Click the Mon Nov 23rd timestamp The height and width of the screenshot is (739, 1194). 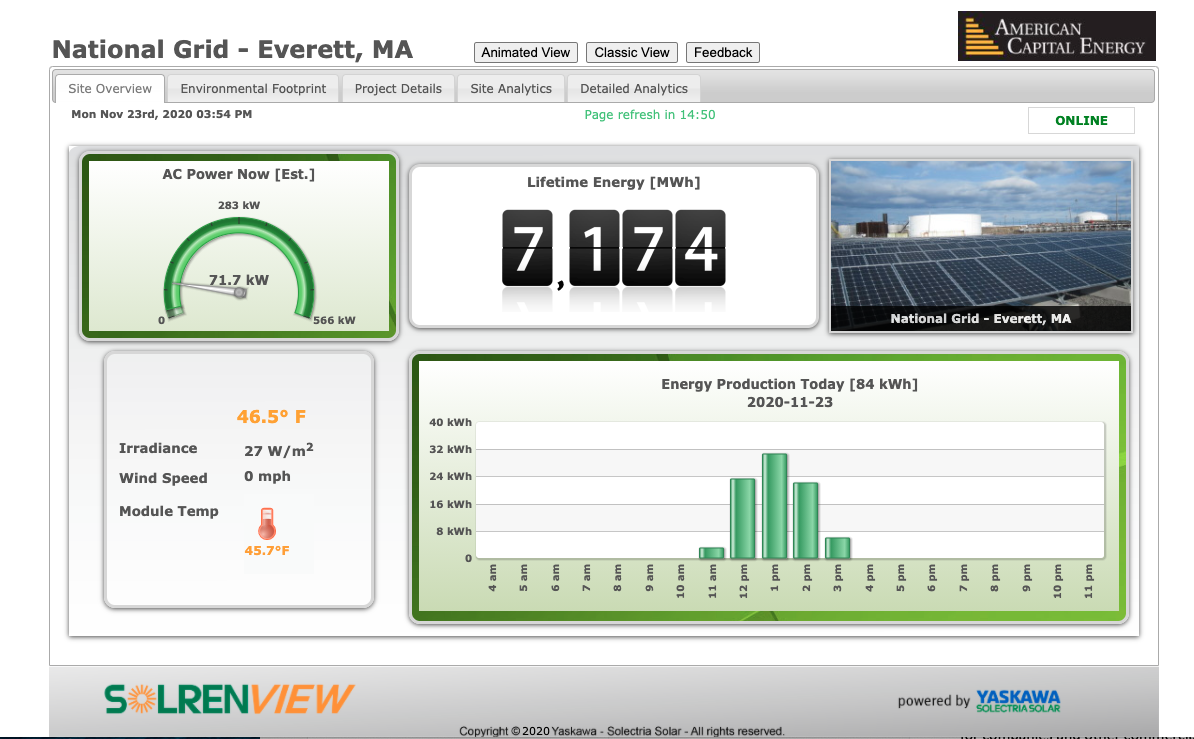coord(161,114)
